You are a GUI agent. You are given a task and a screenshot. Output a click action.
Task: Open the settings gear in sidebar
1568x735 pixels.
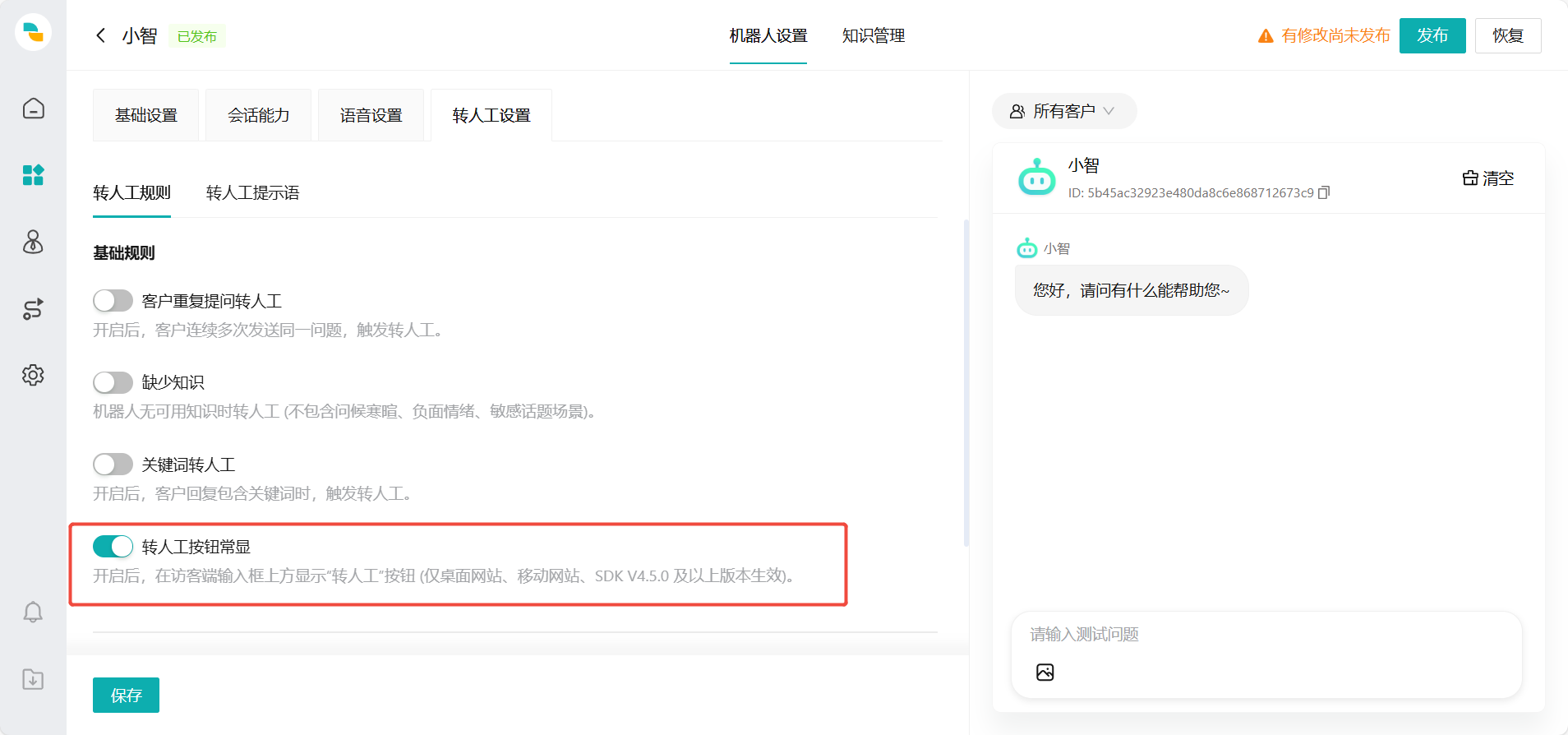click(33, 375)
